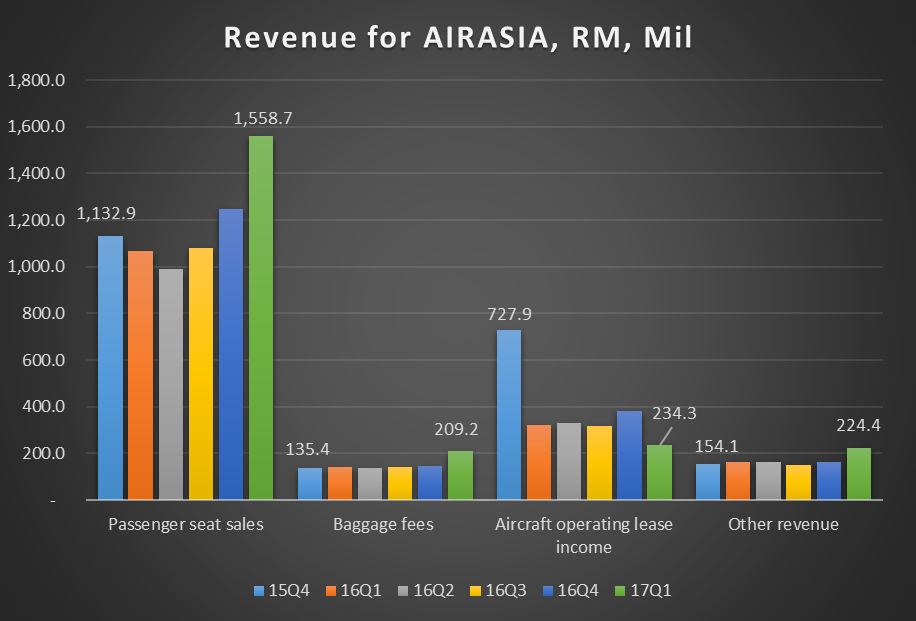This screenshot has height=621, width=916.
Task: Select the Baggage fees category label
Action: (x=383, y=524)
